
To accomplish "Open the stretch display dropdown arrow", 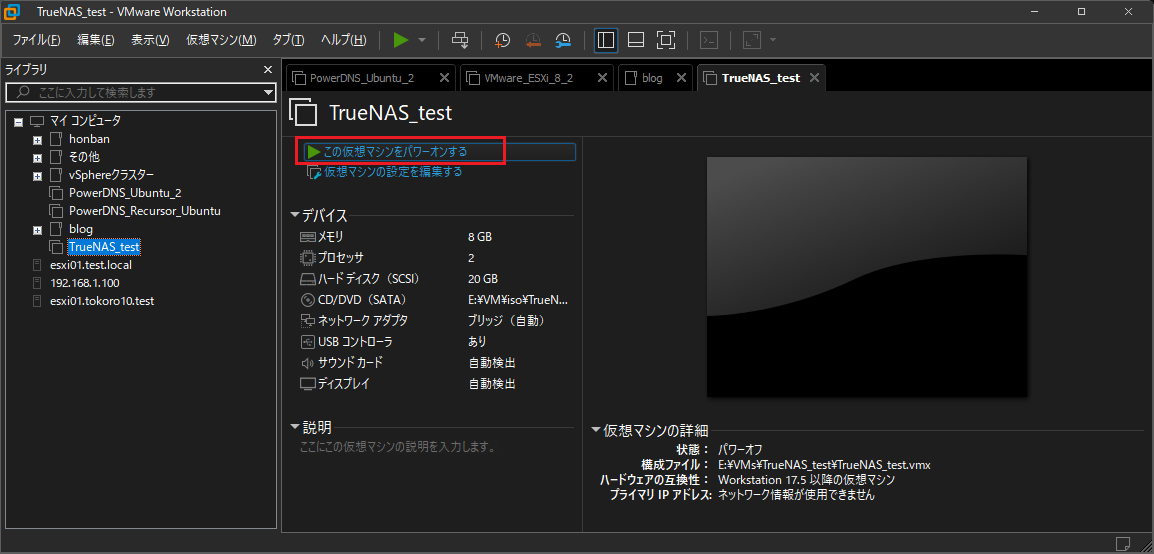I will point(773,40).
